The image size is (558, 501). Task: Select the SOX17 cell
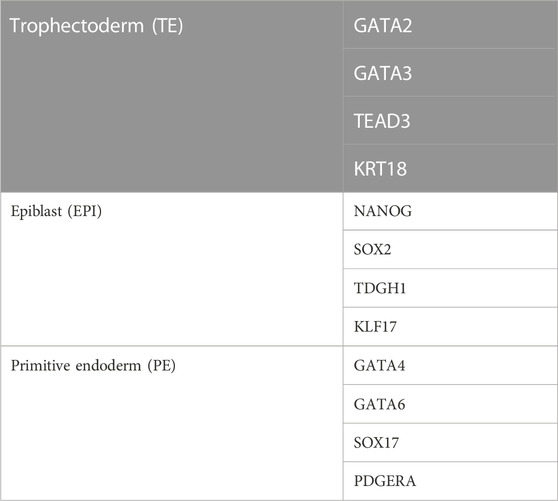[x=451, y=442]
